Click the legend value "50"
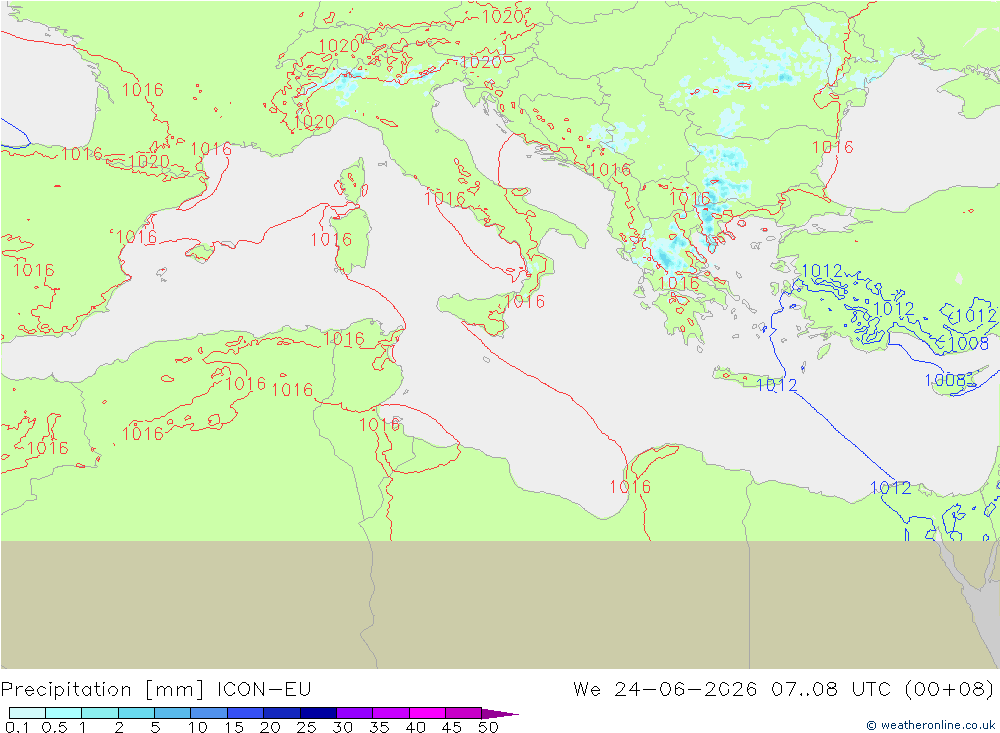 click(488, 727)
